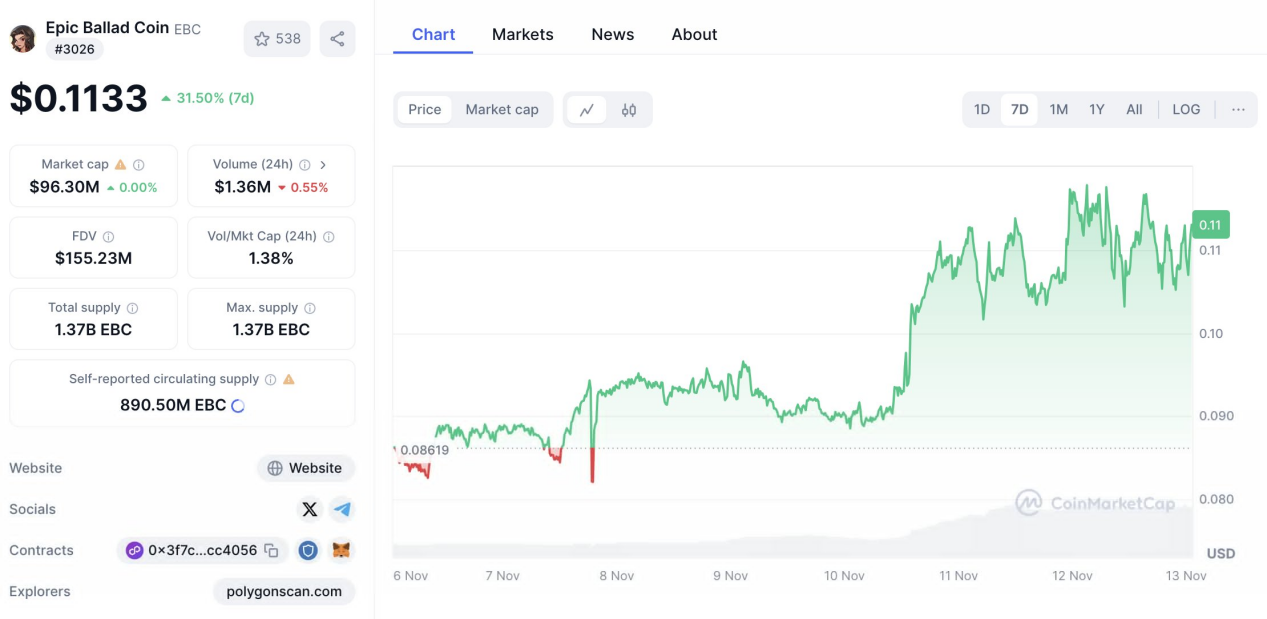Switch to the About tab
The image size is (1267, 619).
[694, 34]
